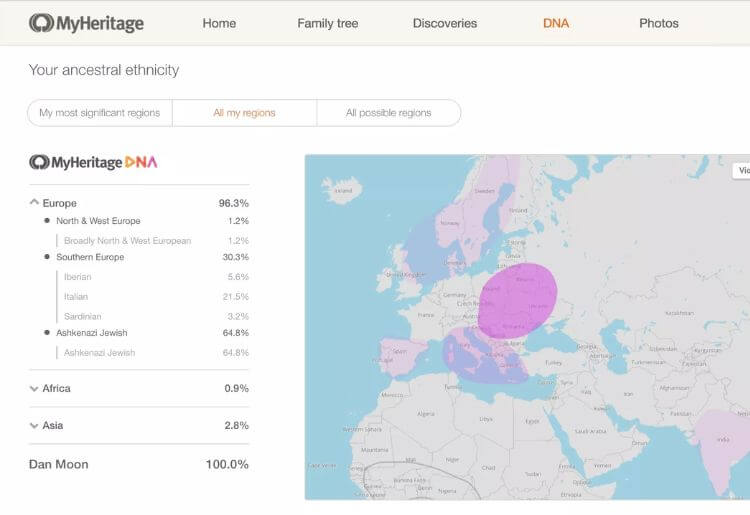The height and width of the screenshot is (515, 750).
Task: Open the Home menu item
Action: click(219, 23)
